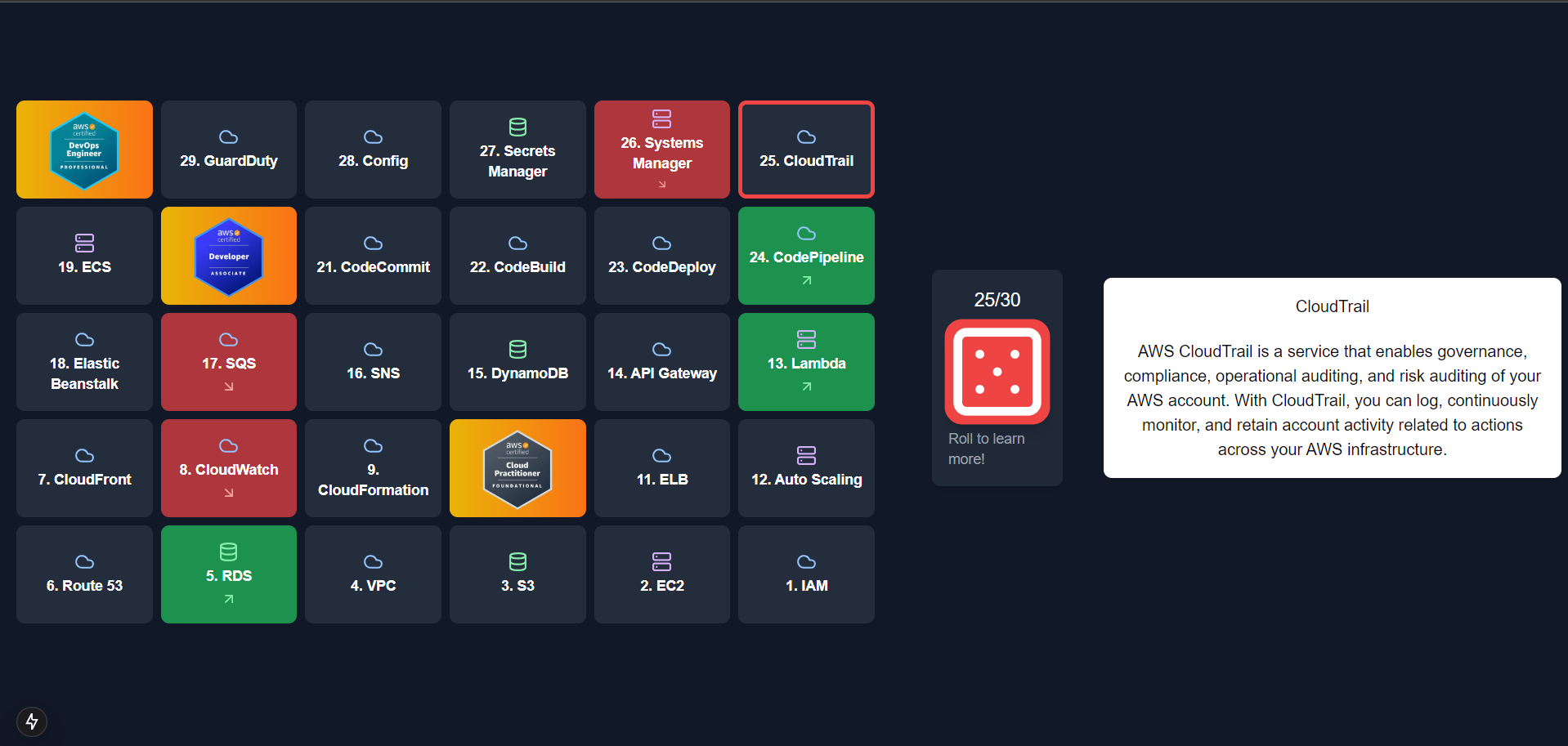Click the "6. Route 53" label
The width and height of the screenshot is (1568, 746).
[x=84, y=586]
